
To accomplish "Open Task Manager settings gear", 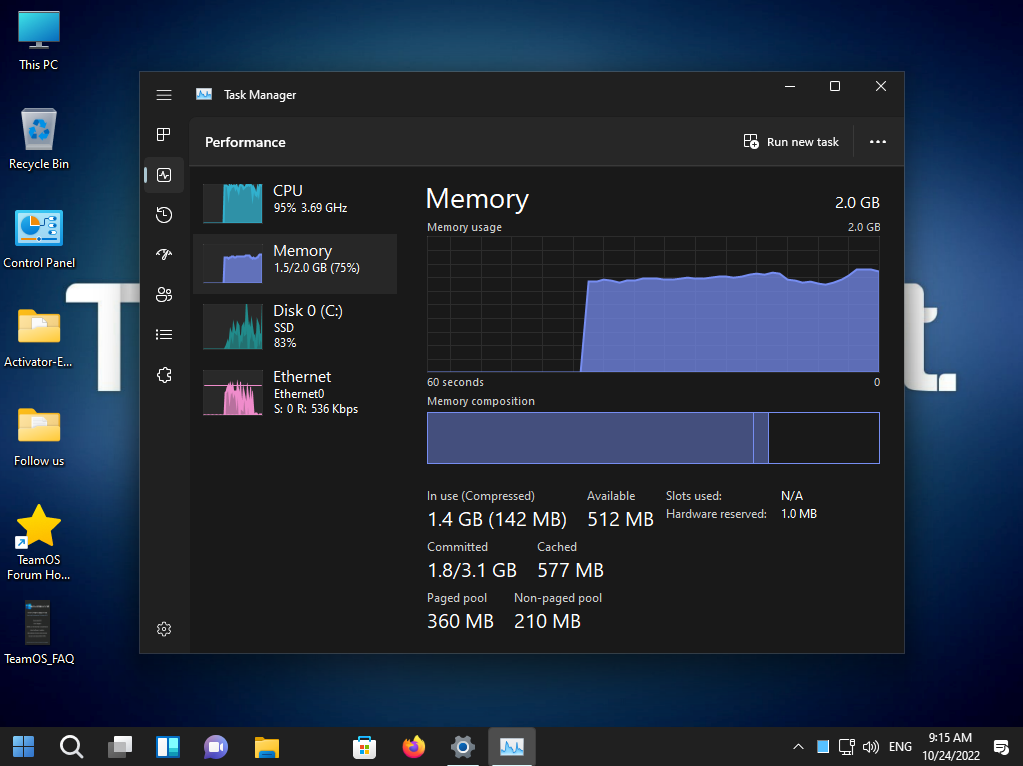I will coord(164,629).
